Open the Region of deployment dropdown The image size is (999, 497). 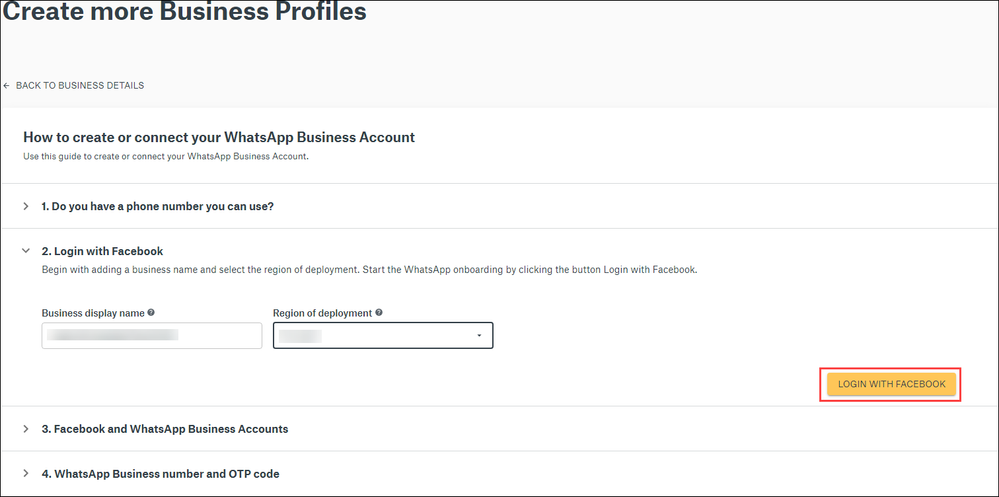click(x=383, y=336)
